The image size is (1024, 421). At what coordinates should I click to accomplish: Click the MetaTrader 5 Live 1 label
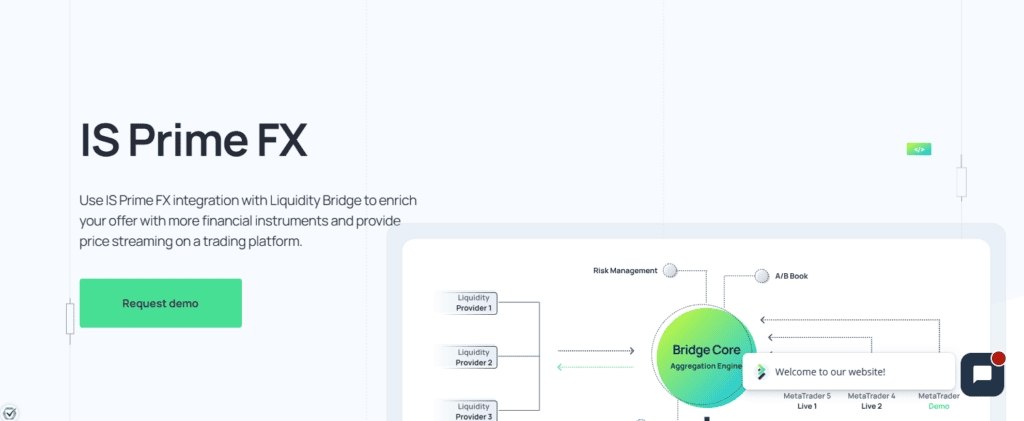(x=807, y=401)
